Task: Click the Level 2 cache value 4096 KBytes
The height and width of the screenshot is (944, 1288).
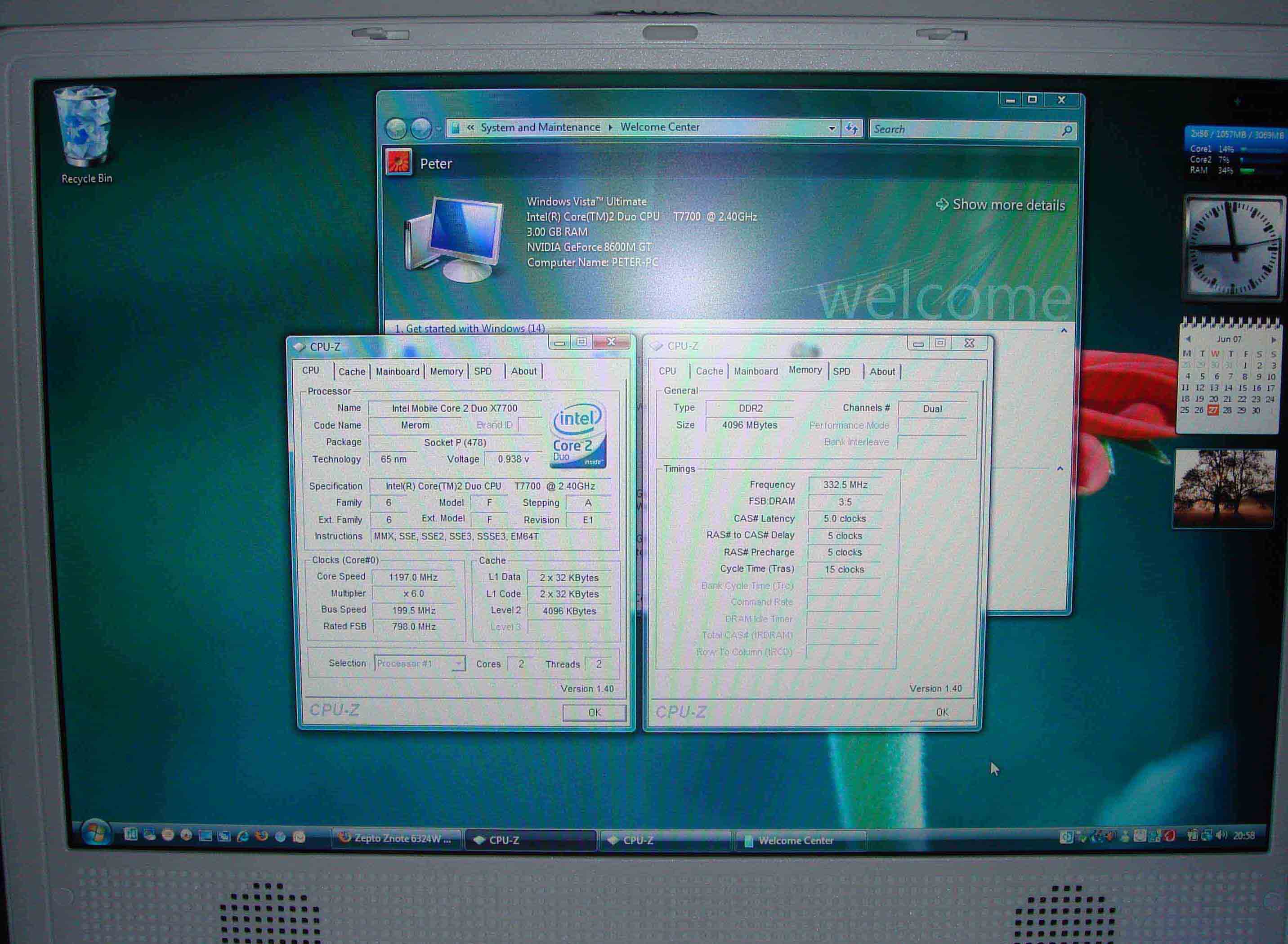Action: click(x=569, y=611)
